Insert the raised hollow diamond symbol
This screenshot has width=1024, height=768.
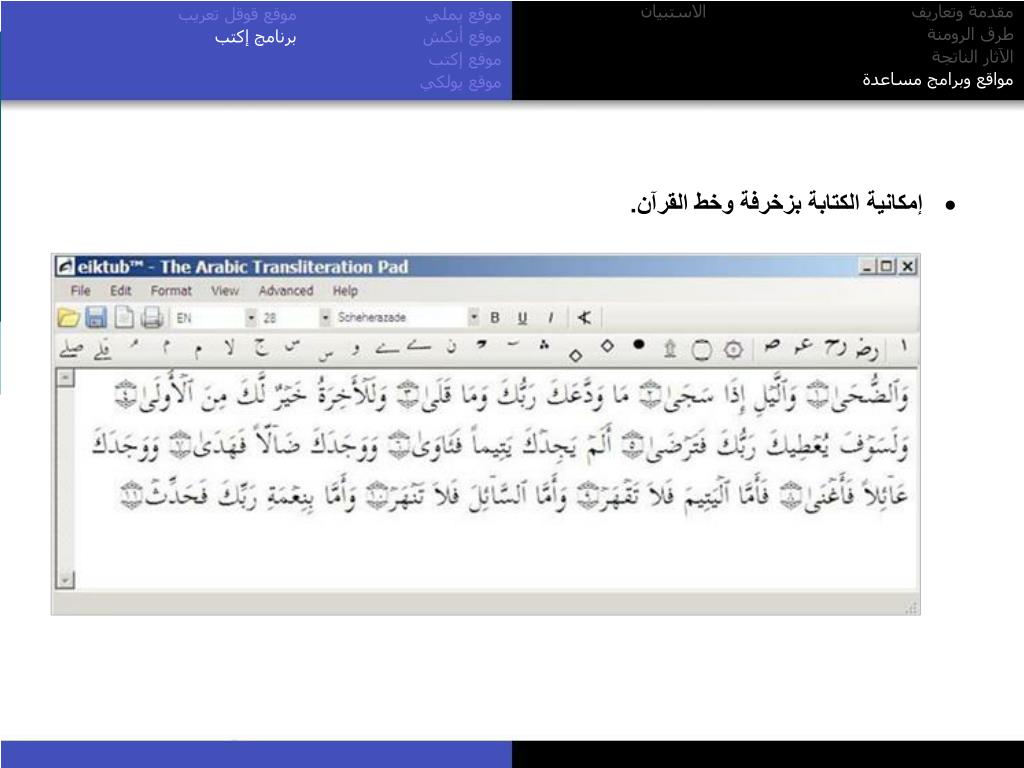607,345
